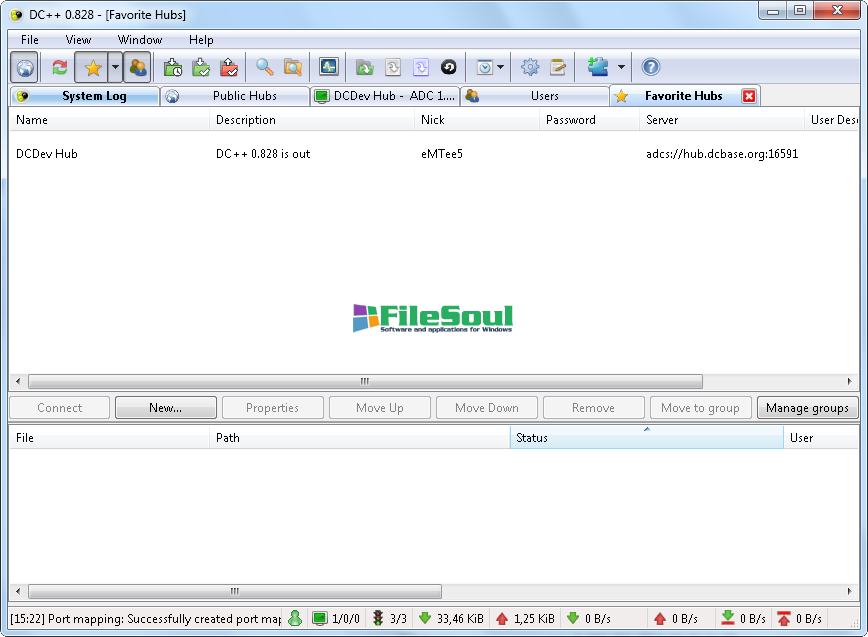Image resolution: width=868 pixels, height=637 pixels.
Task: Click the Properties button
Action: 272,408
